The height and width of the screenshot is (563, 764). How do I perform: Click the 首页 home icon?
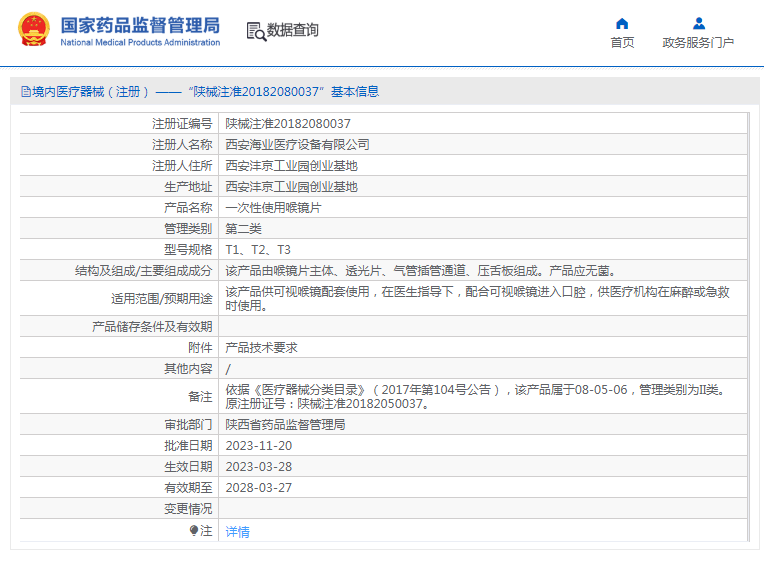[622, 23]
